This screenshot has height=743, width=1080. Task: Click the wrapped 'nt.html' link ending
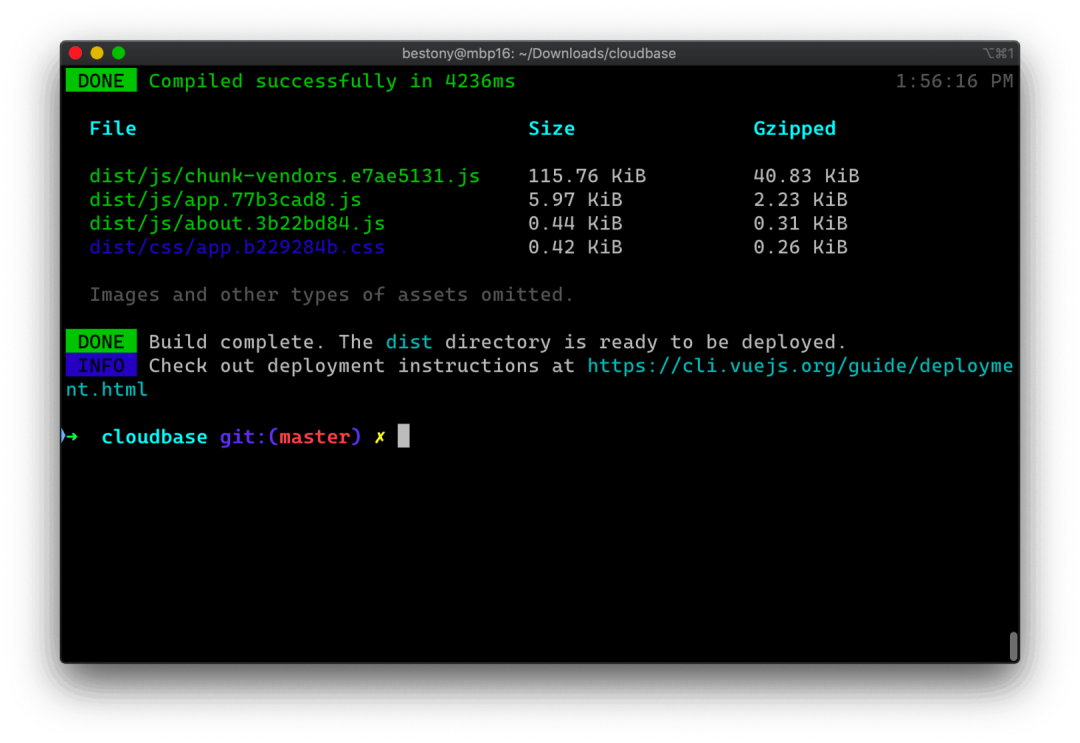[107, 390]
